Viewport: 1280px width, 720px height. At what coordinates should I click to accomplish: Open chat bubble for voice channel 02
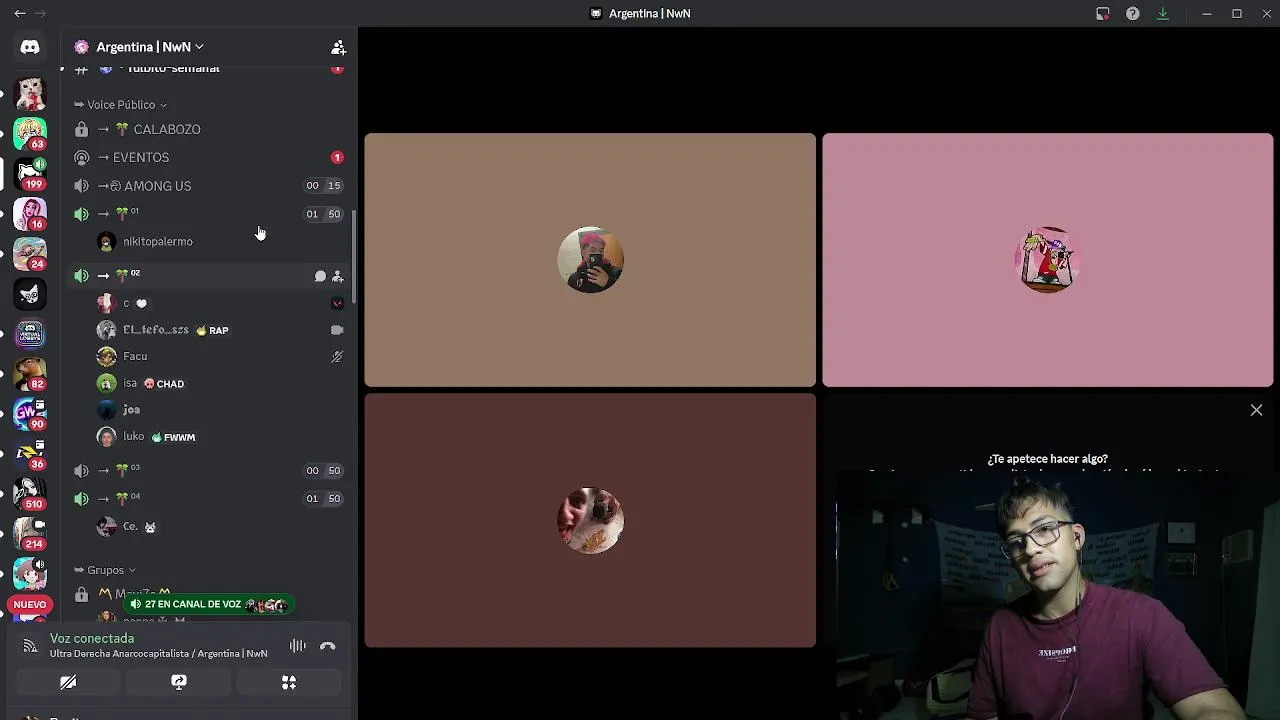click(320, 276)
